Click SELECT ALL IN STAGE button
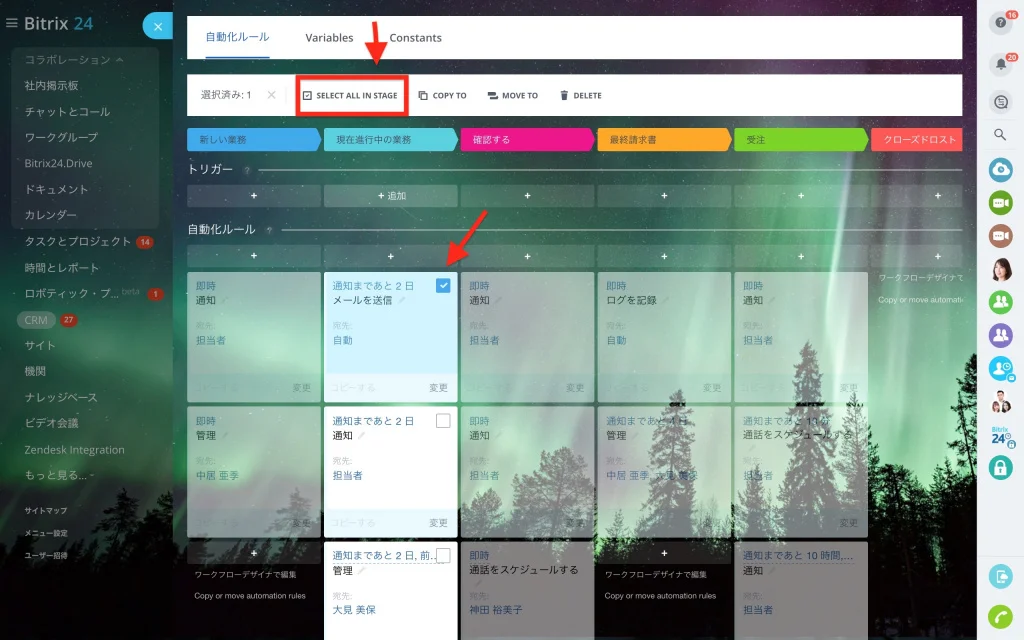 click(351, 95)
